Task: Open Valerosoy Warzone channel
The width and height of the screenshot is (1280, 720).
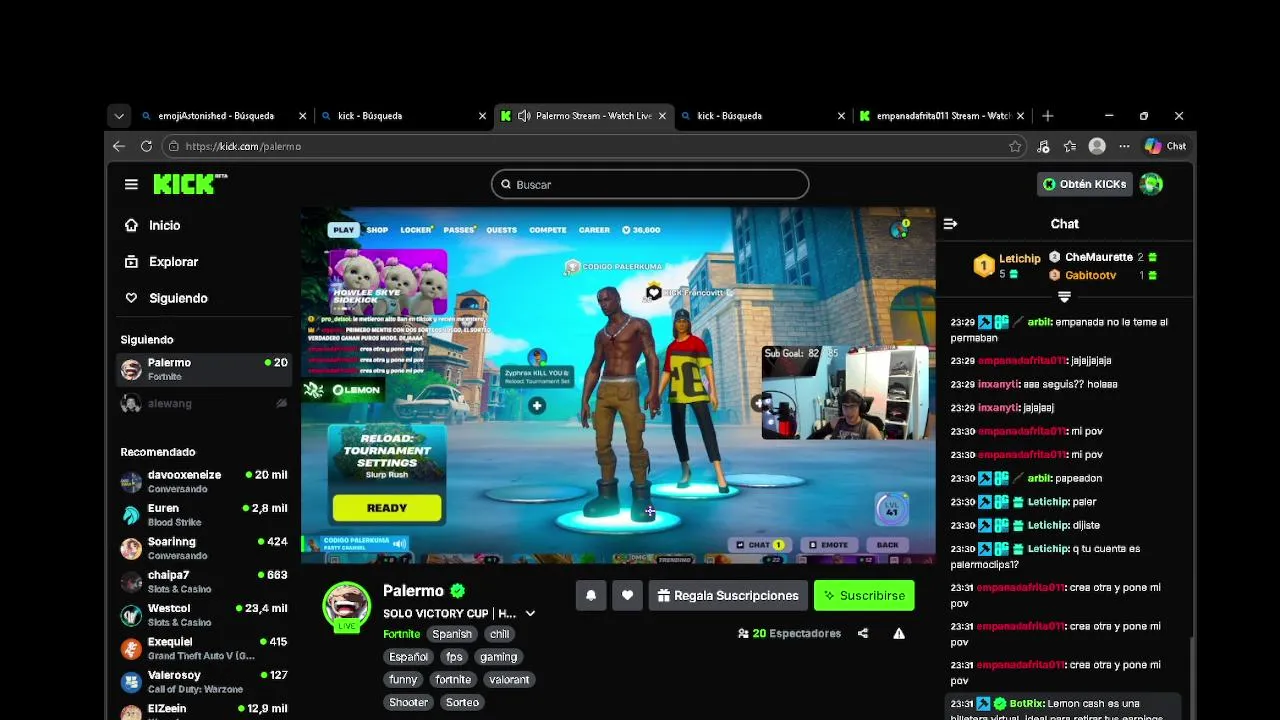Action: pyautogui.click(x=204, y=682)
